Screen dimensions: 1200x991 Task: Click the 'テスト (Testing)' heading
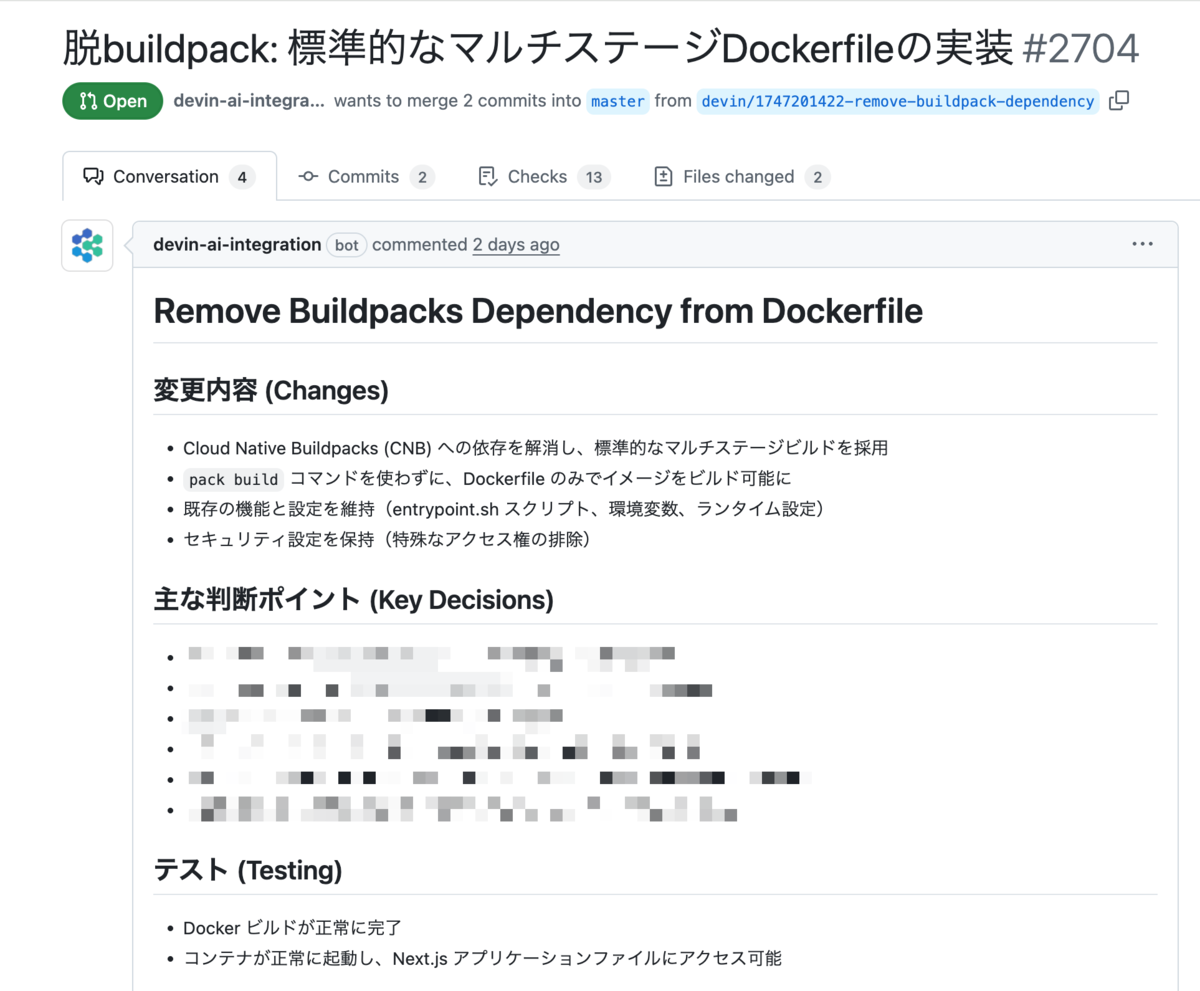[x=248, y=870]
